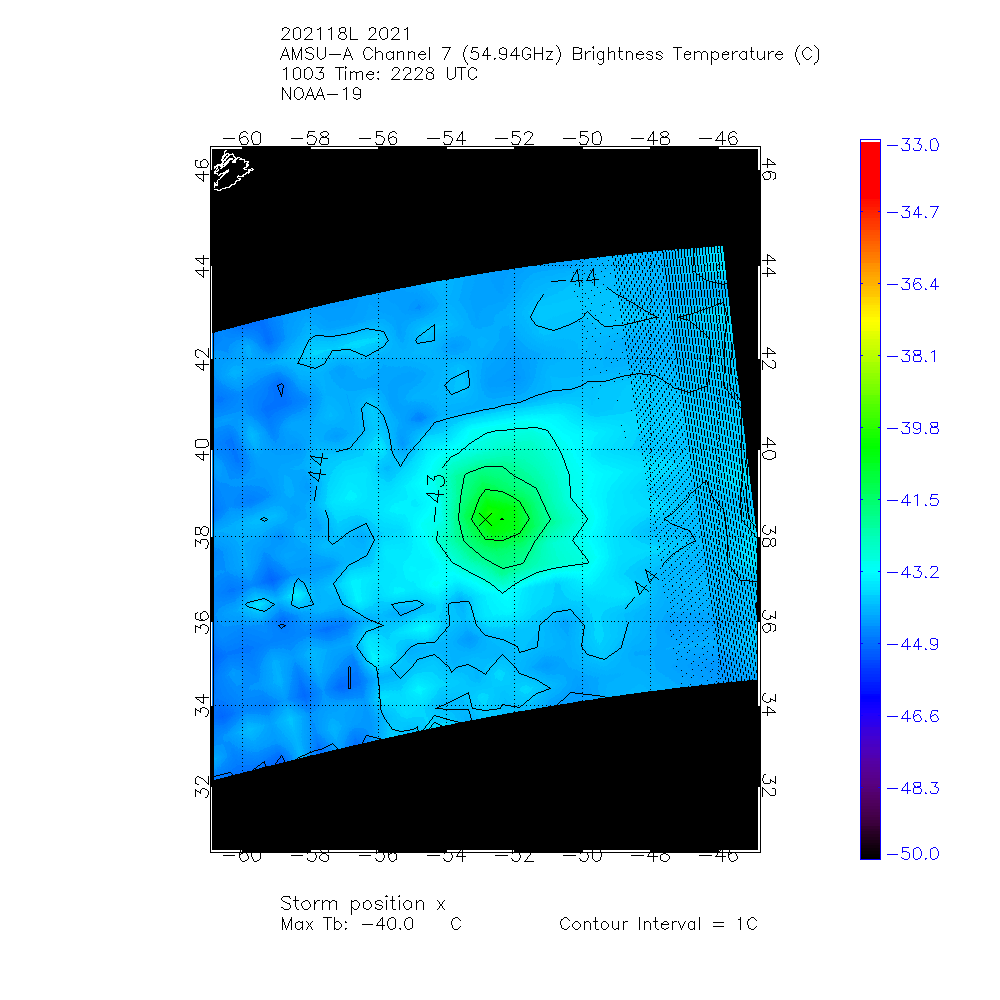Click the '38' latitude label on the left axis
The height and width of the screenshot is (1000, 1000).
click(202, 538)
